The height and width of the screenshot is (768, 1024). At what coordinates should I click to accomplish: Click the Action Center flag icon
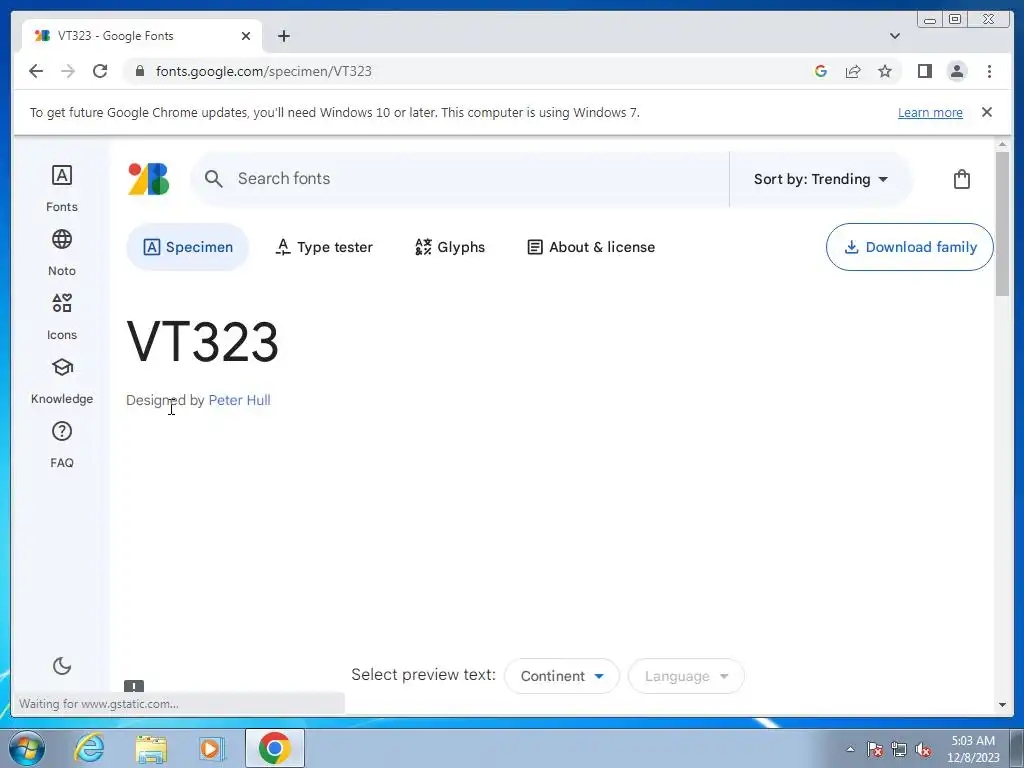pos(875,749)
